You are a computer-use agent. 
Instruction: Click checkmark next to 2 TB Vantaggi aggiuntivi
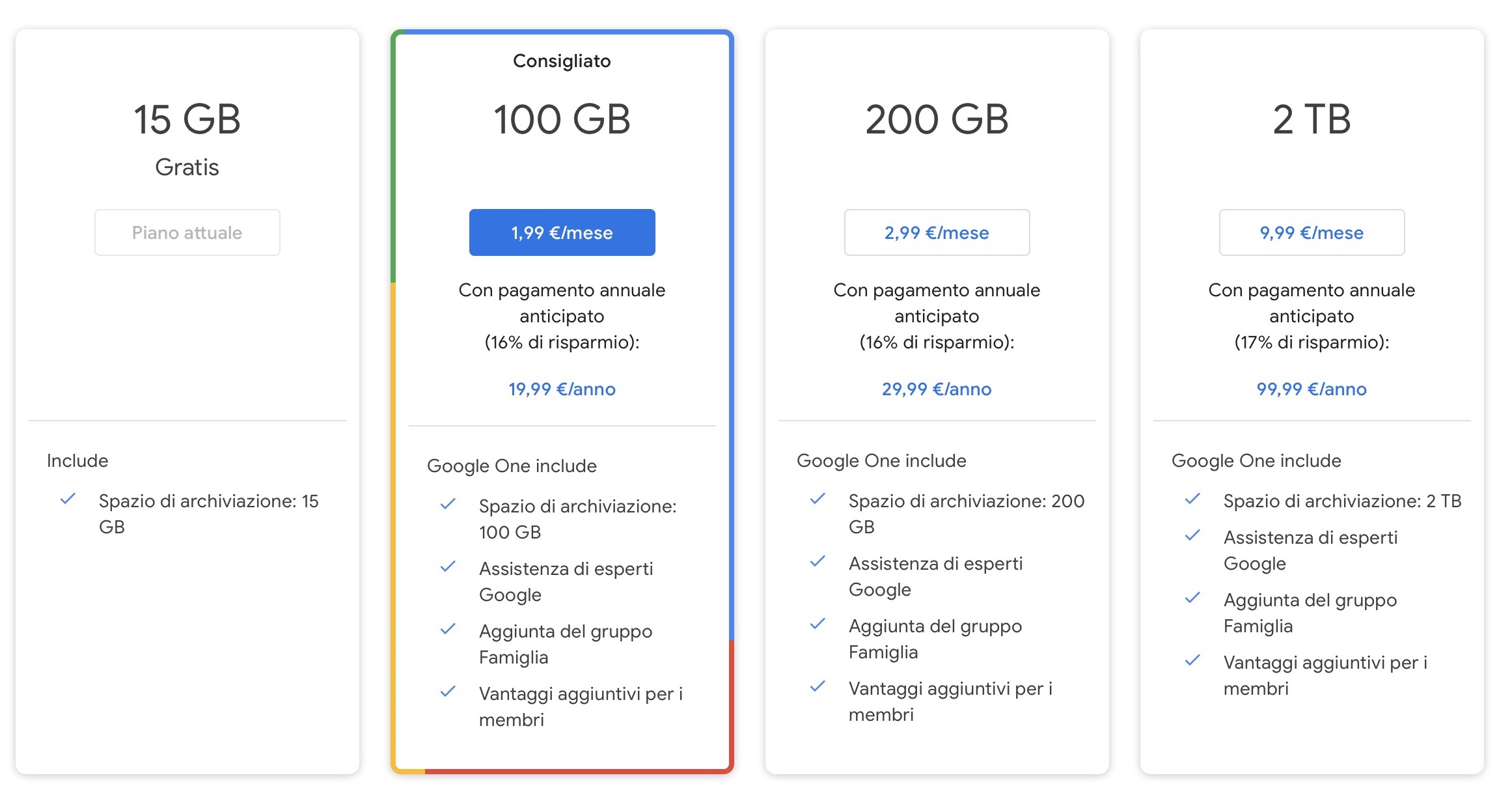click(x=1192, y=660)
